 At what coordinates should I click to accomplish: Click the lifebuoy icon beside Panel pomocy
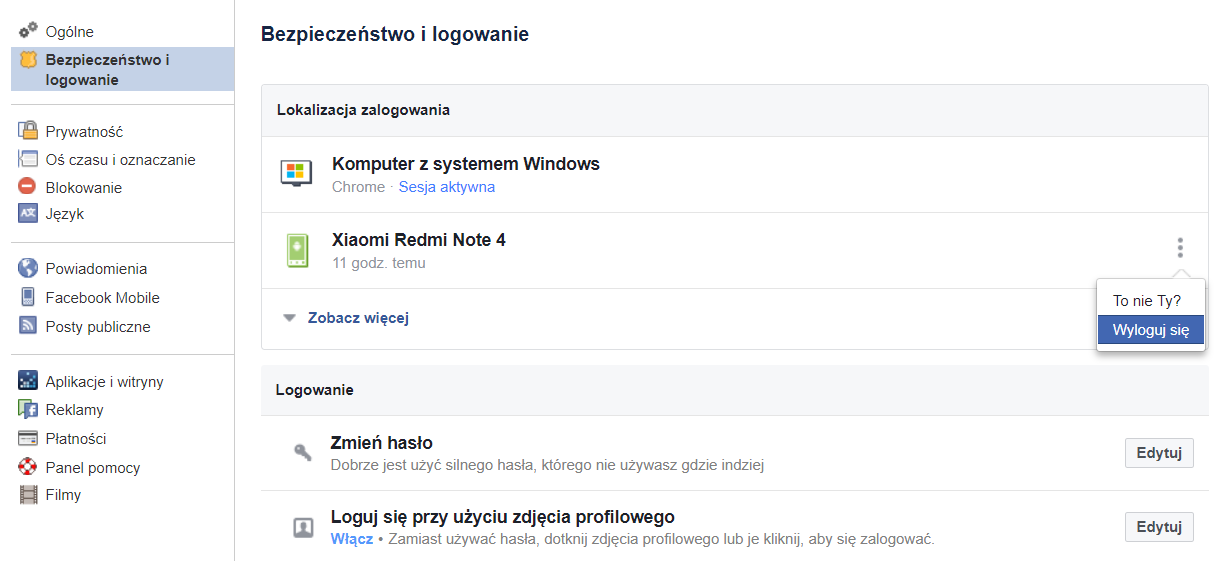pos(28,467)
